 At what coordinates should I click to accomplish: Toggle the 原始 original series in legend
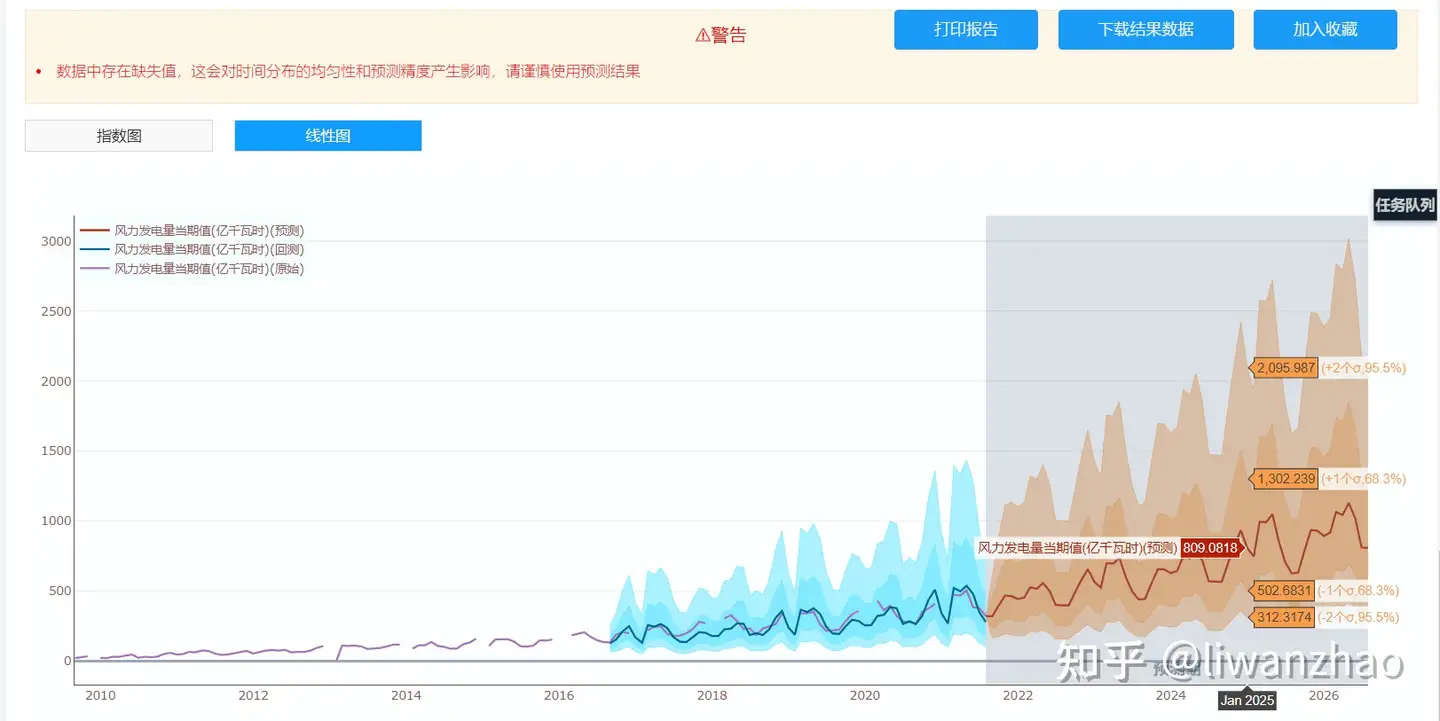point(208,269)
